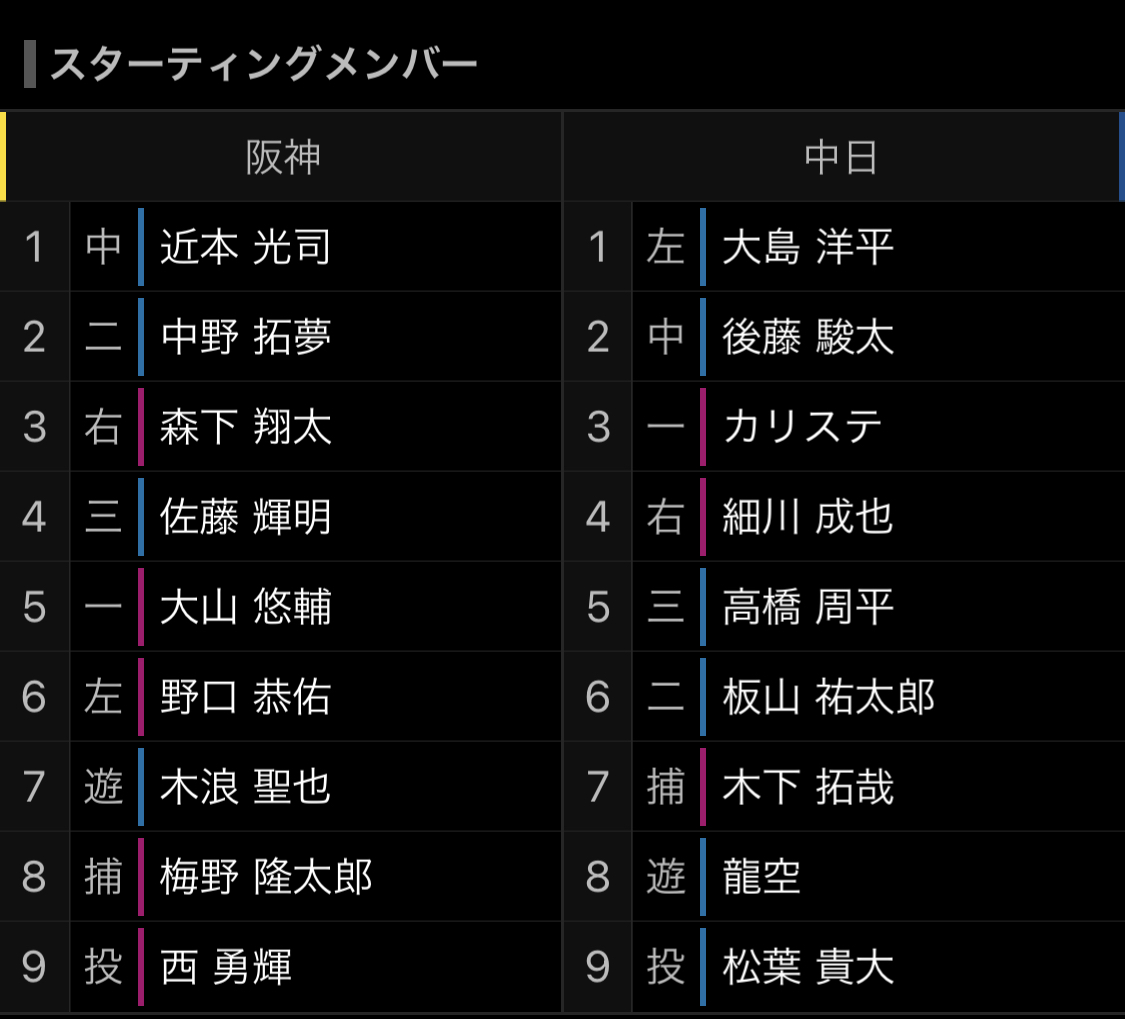This screenshot has width=1125, height=1019.
Task: Tap catcher 木下 拓哉
Action: (808, 787)
